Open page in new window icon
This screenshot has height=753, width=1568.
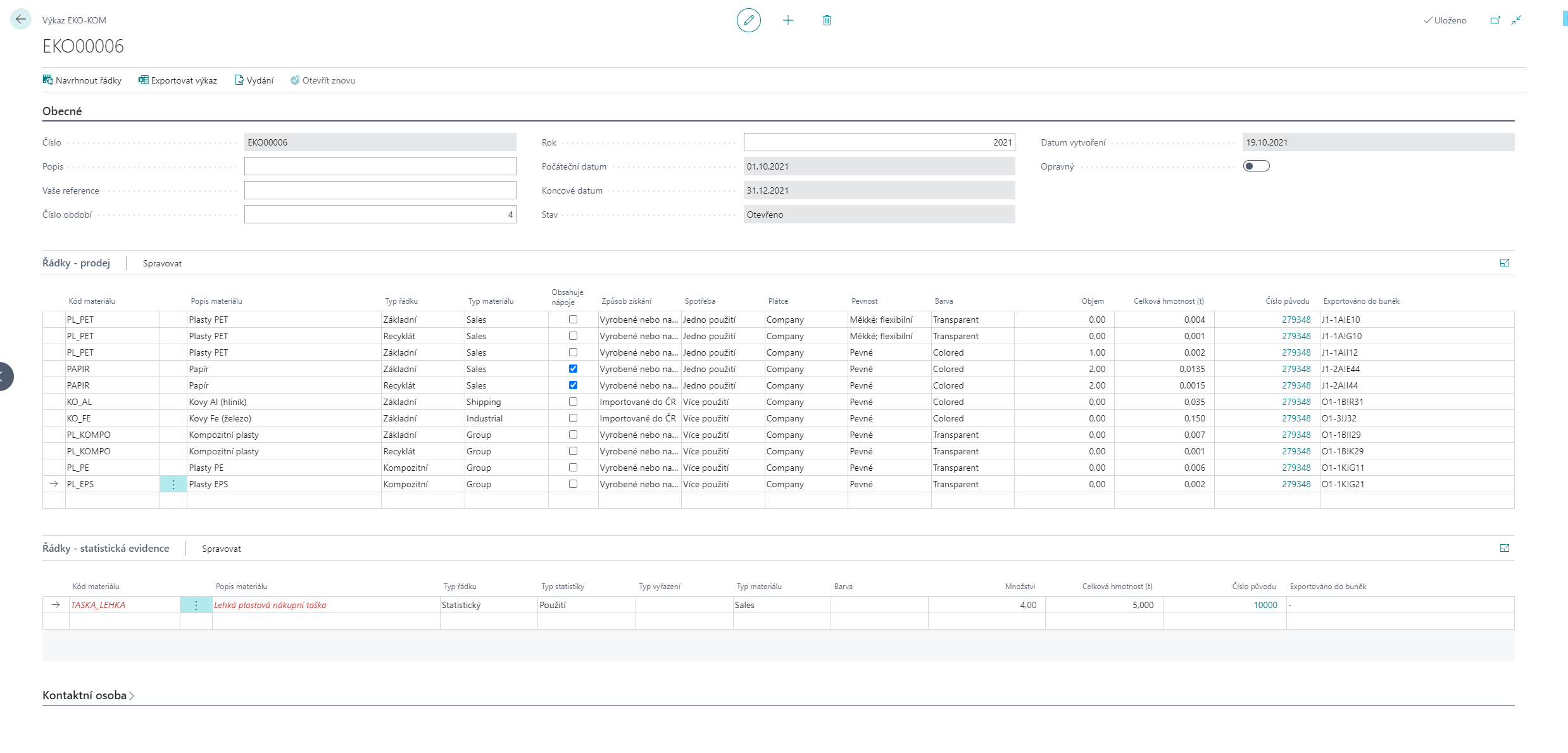click(x=1495, y=20)
